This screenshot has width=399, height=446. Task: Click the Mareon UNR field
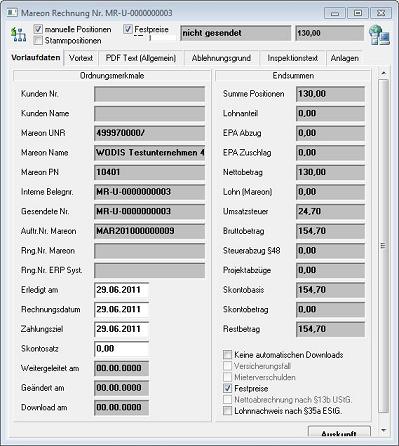pyautogui.click(x=149, y=133)
